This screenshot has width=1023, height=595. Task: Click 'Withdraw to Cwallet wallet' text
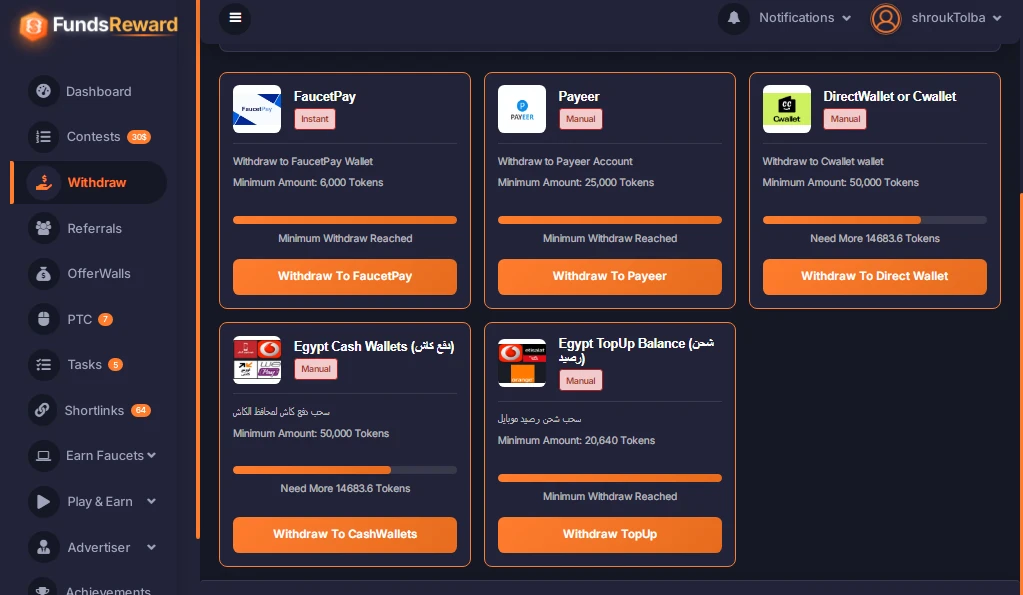(823, 161)
